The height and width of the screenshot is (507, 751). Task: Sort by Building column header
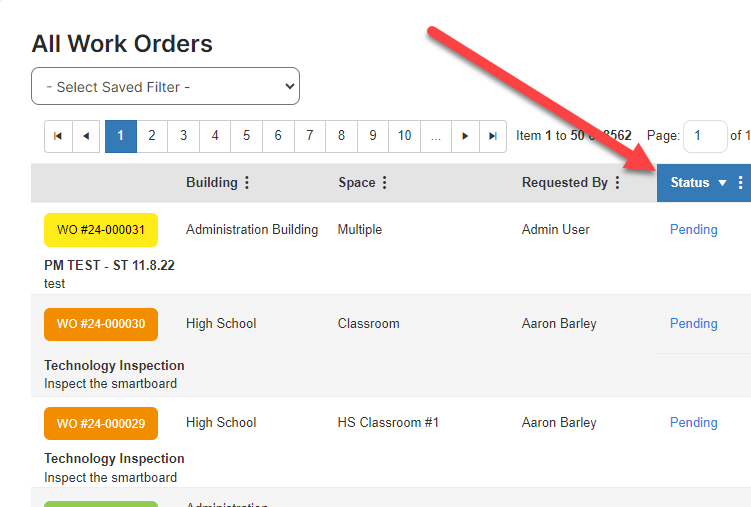[x=212, y=182]
